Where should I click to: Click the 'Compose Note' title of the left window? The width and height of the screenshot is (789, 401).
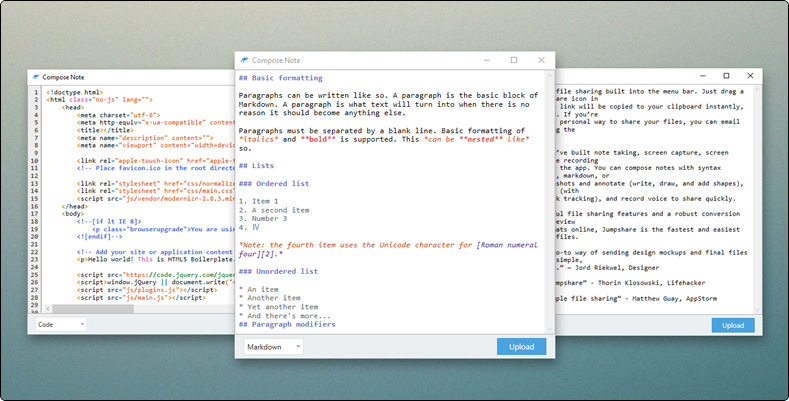pyautogui.click(x=63, y=77)
